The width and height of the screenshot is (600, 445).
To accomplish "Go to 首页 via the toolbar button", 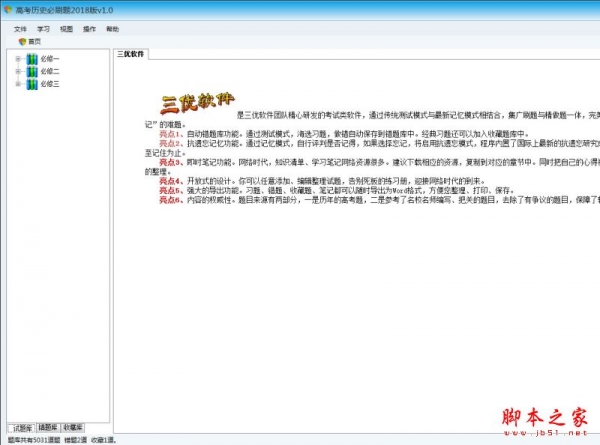I will (x=29, y=41).
